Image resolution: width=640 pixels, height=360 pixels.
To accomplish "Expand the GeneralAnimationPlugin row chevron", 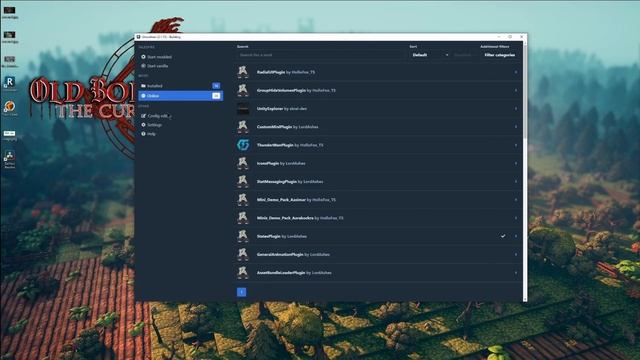I will (x=516, y=254).
